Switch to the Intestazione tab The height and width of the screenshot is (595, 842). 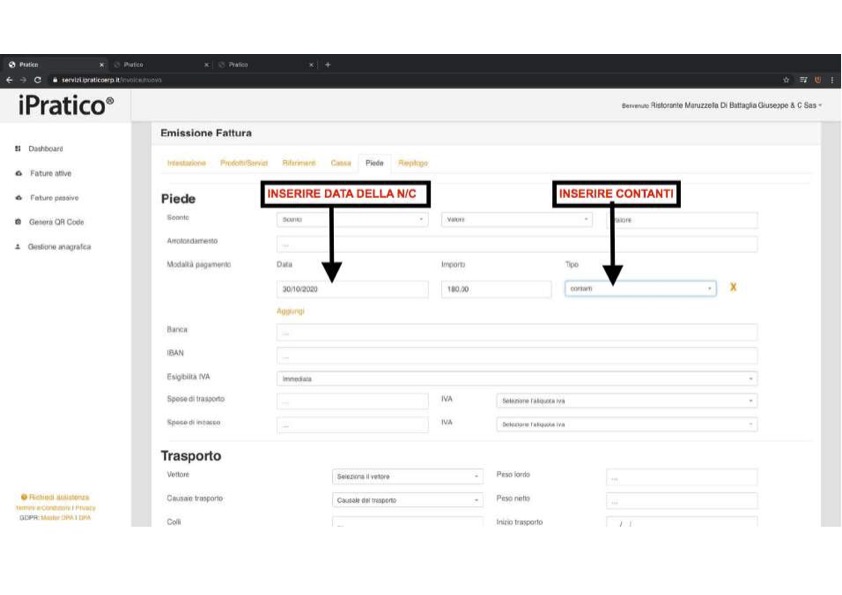(185, 162)
